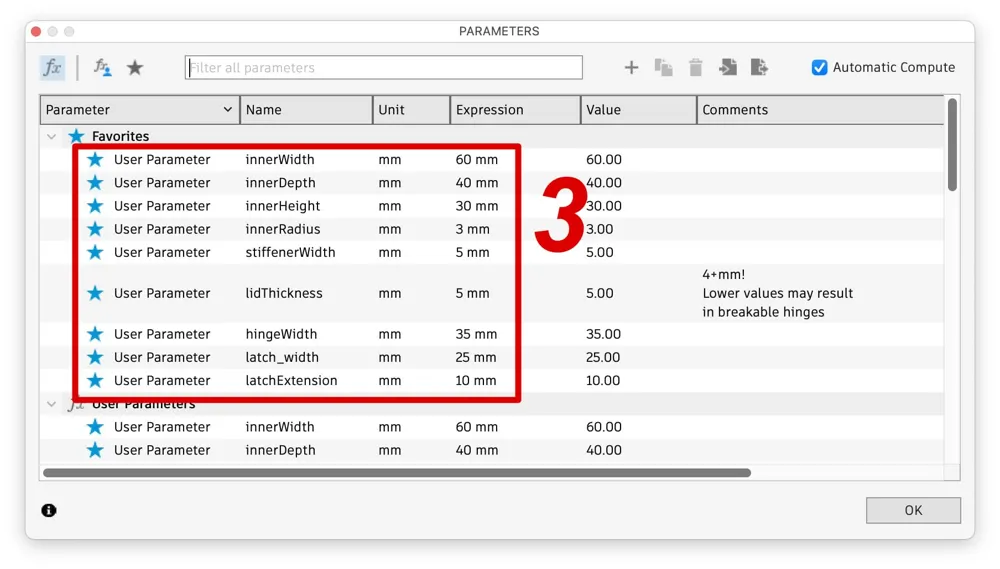Add a new user parameter with the plus icon

click(631, 68)
